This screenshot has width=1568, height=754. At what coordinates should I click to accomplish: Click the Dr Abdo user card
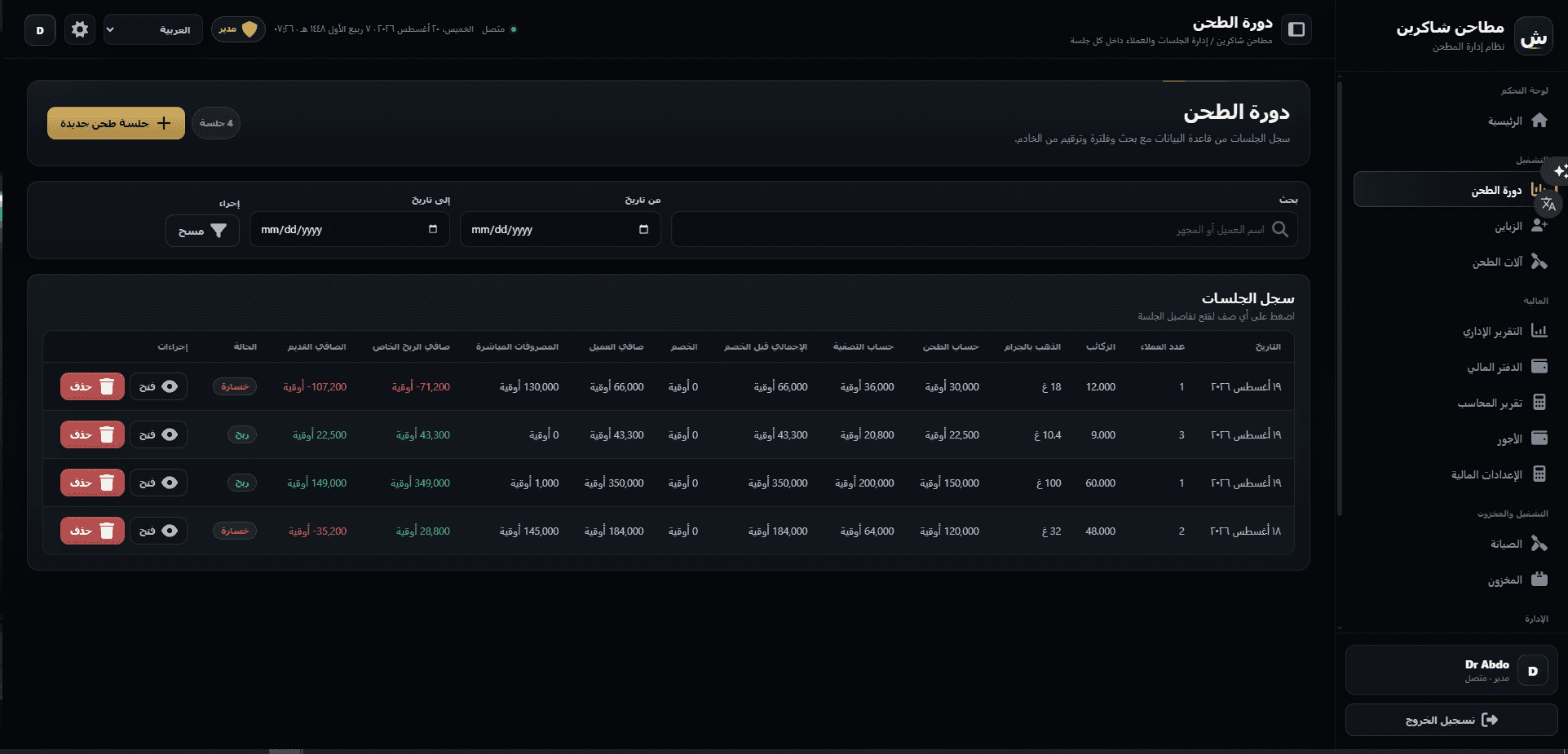tap(1451, 670)
